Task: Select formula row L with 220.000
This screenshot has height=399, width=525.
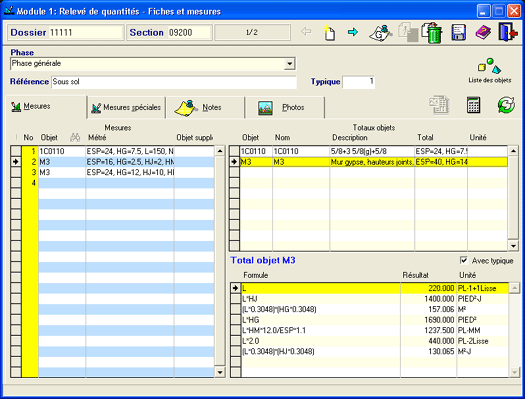Action: (370, 288)
